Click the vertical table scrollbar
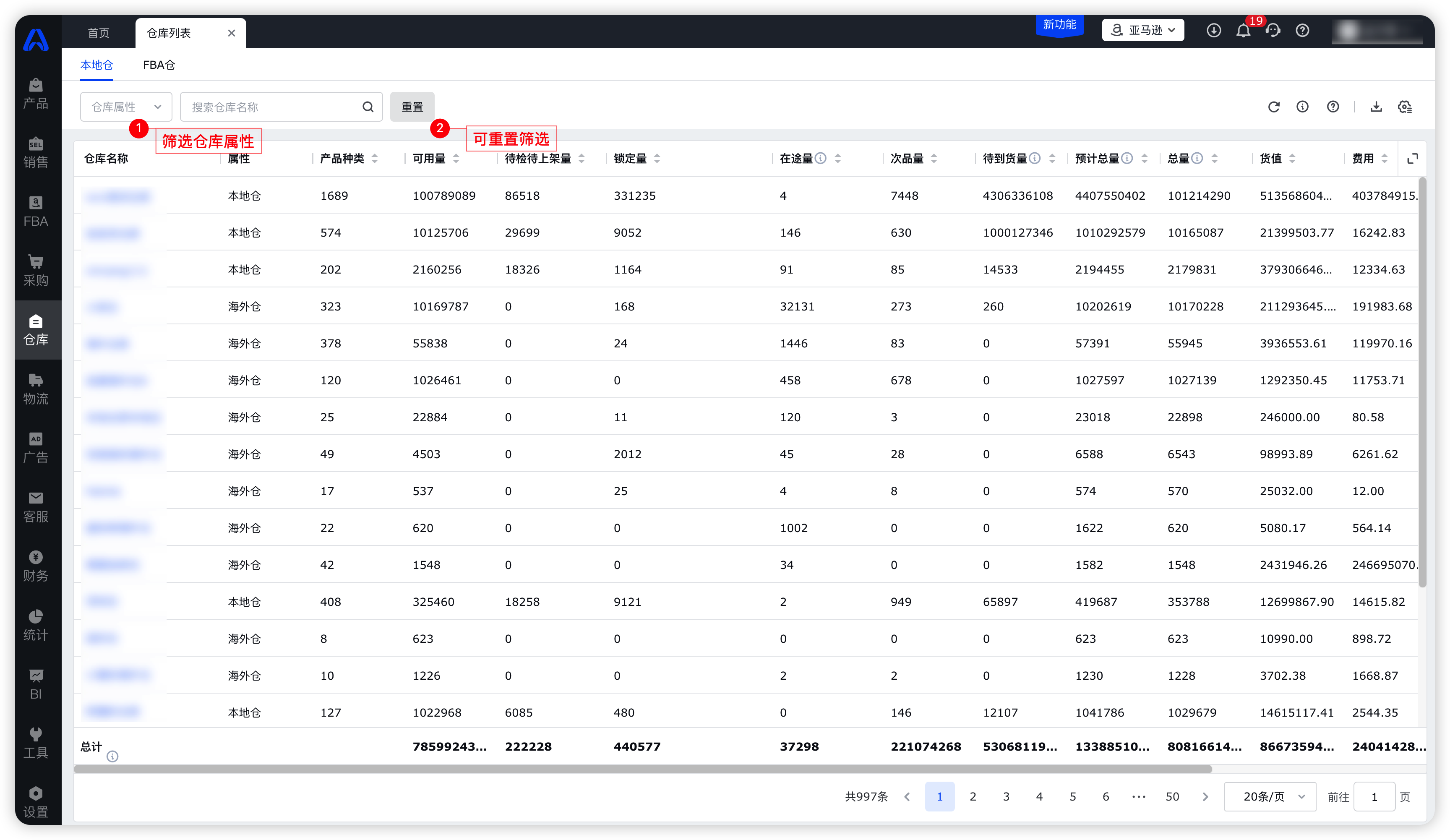Viewport: 1450px width, 840px height. pos(1422,383)
